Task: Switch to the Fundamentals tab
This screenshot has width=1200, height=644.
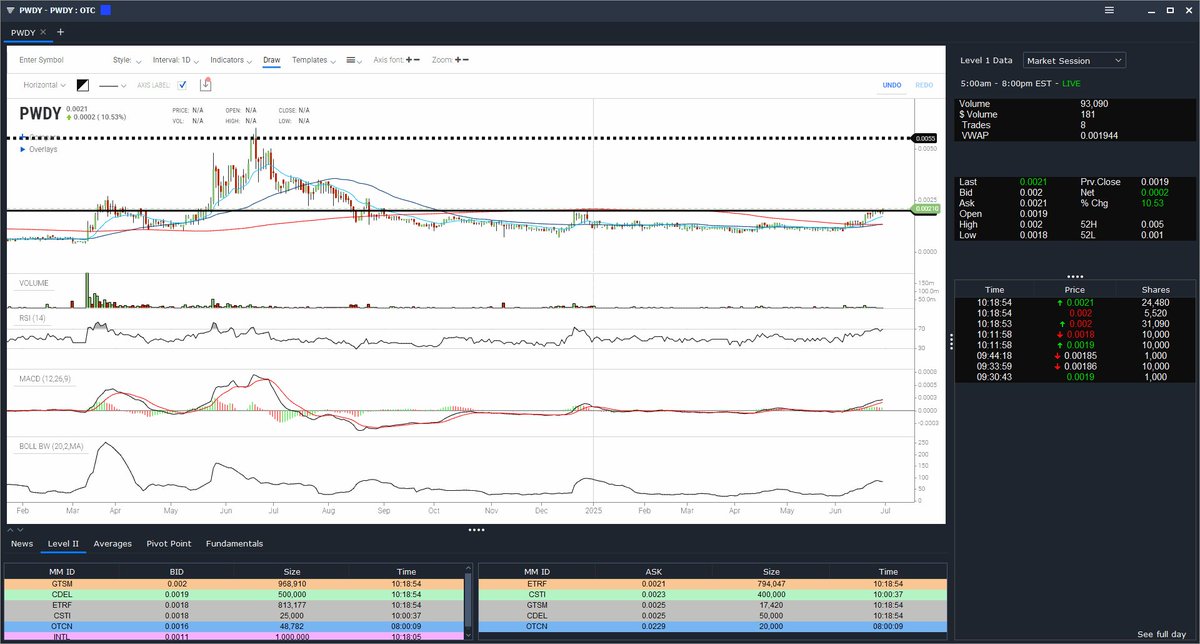Action: tap(234, 543)
